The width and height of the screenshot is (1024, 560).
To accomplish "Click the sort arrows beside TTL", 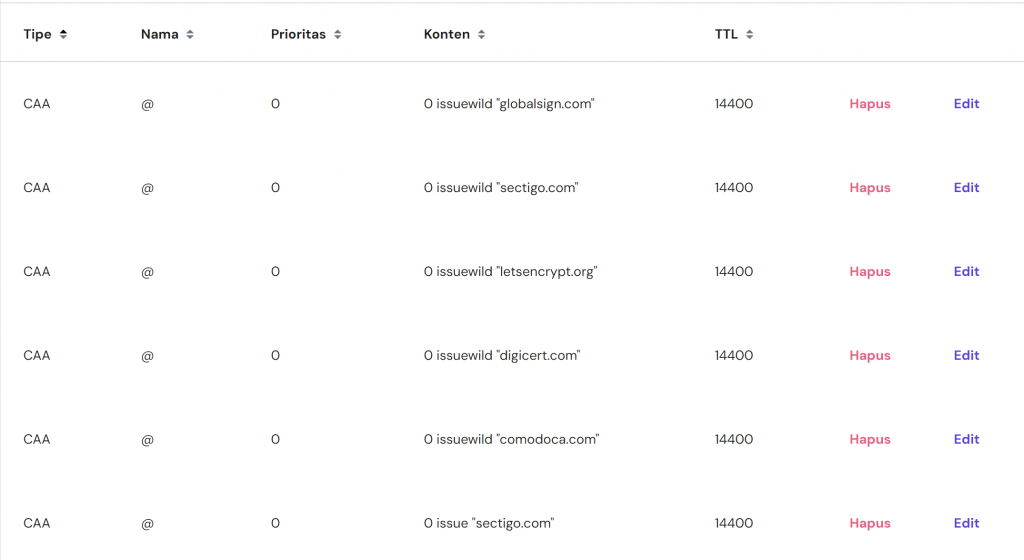I will coord(750,34).
